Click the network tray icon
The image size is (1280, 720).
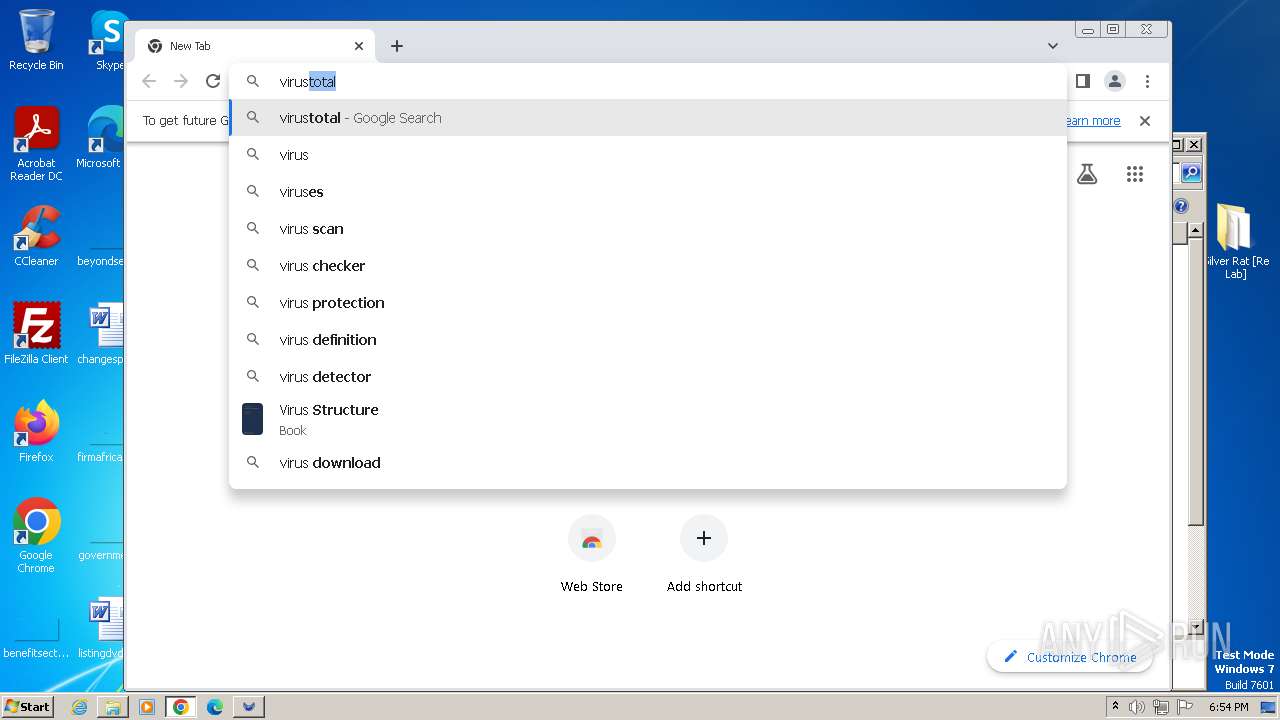1161,707
